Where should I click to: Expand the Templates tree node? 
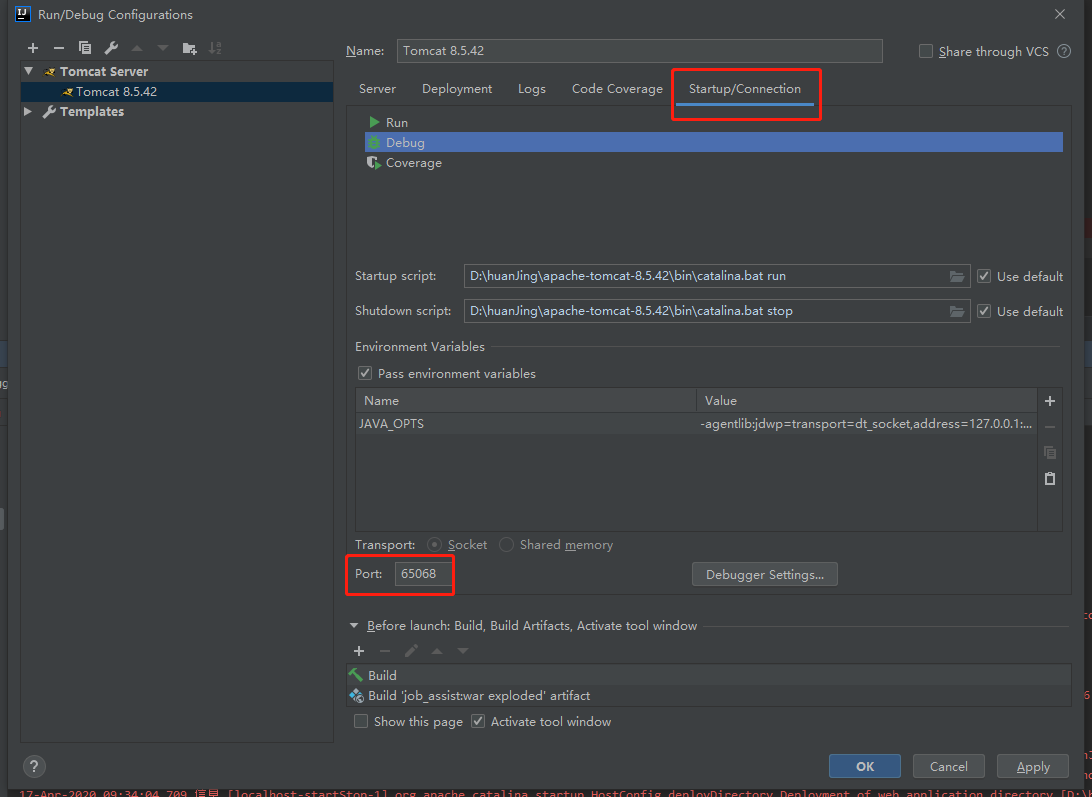point(28,111)
